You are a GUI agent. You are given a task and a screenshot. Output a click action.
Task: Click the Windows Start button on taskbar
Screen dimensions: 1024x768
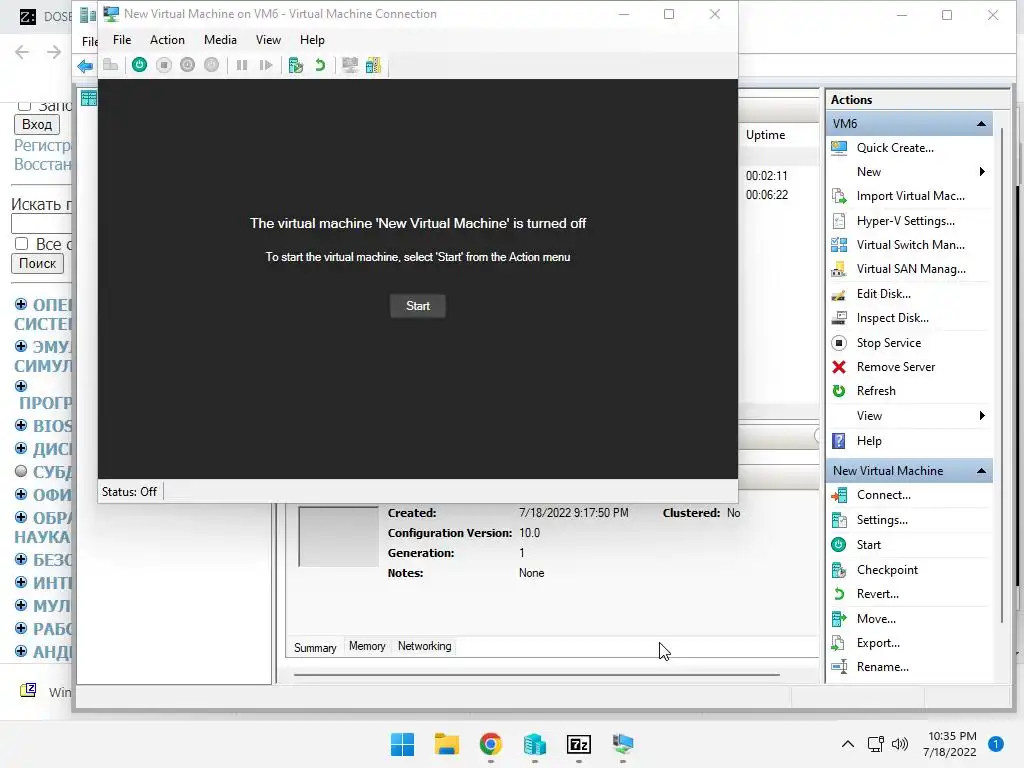coord(402,744)
